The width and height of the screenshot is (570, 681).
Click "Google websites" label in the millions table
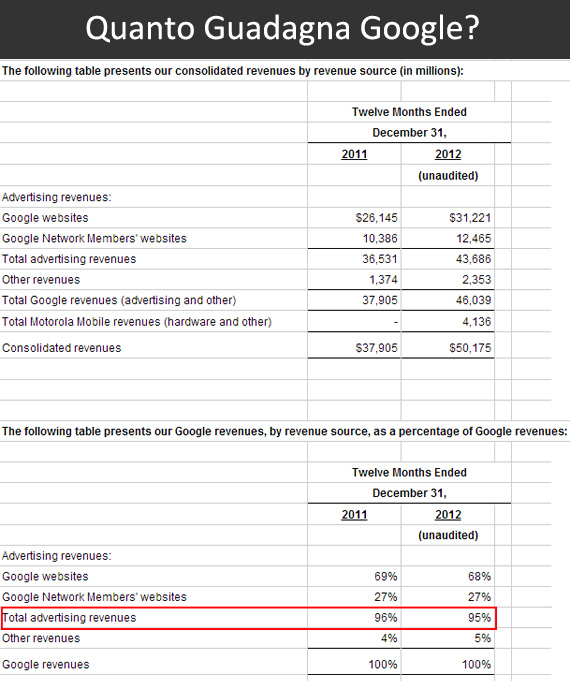[x=45, y=218]
